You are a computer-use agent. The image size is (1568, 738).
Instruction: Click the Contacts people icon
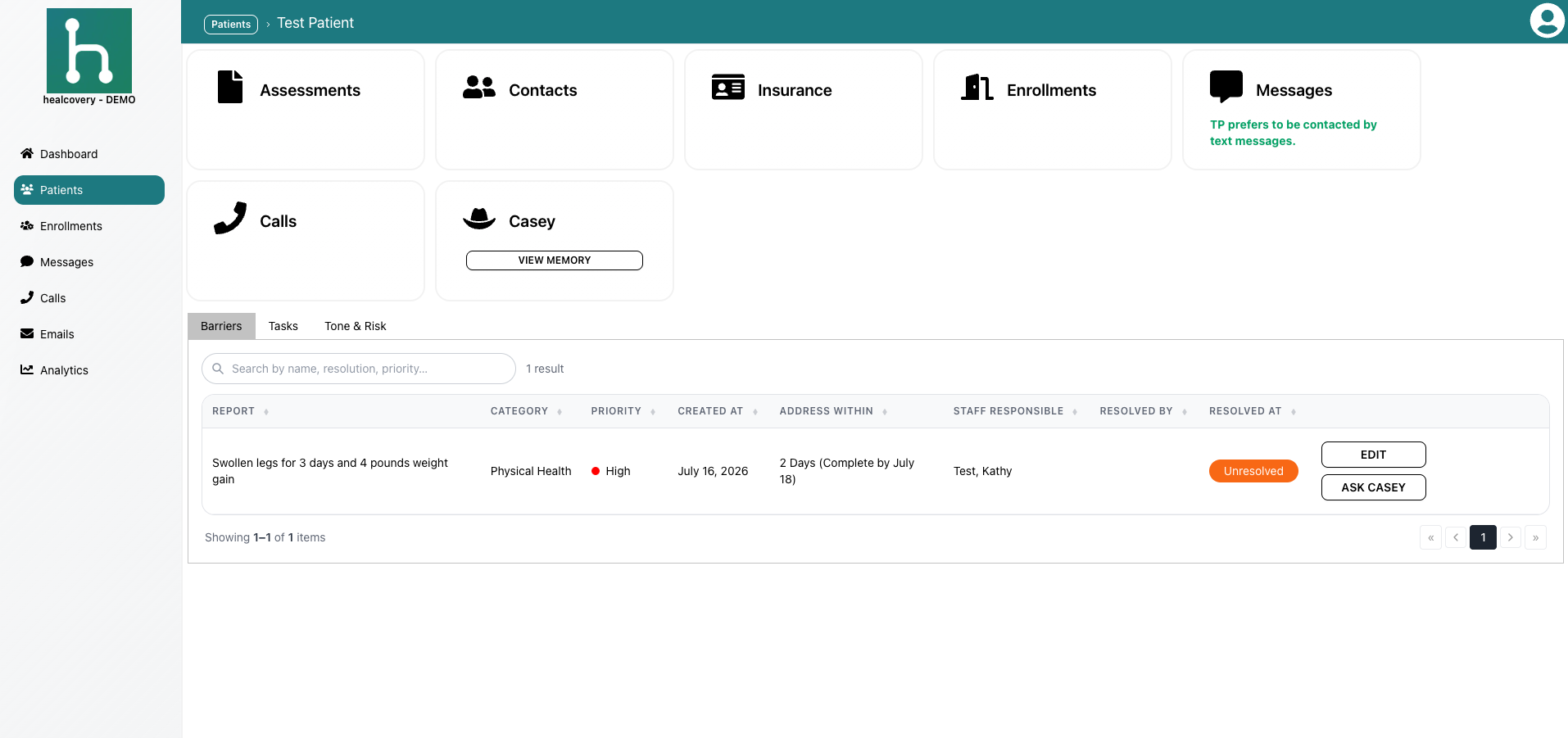tap(479, 87)
